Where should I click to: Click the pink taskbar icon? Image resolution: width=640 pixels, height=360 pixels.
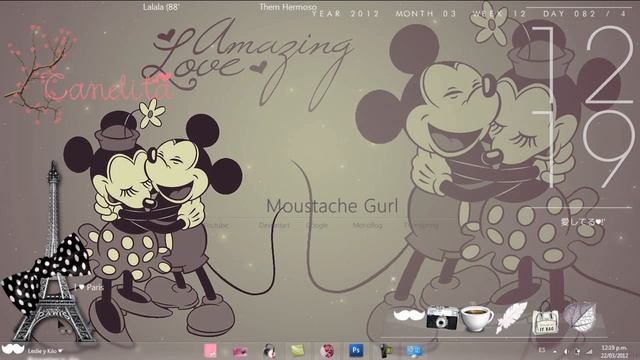(210, 351)
